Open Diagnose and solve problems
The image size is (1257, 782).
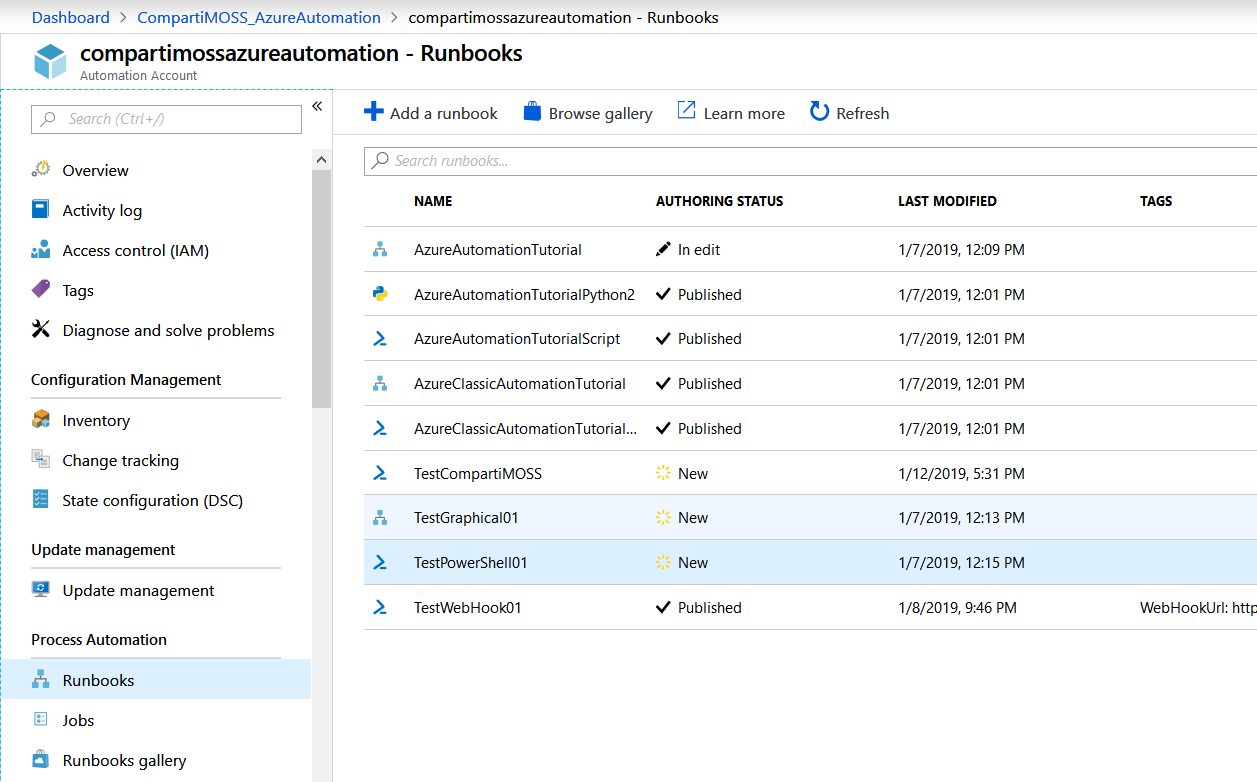(168, 330)
